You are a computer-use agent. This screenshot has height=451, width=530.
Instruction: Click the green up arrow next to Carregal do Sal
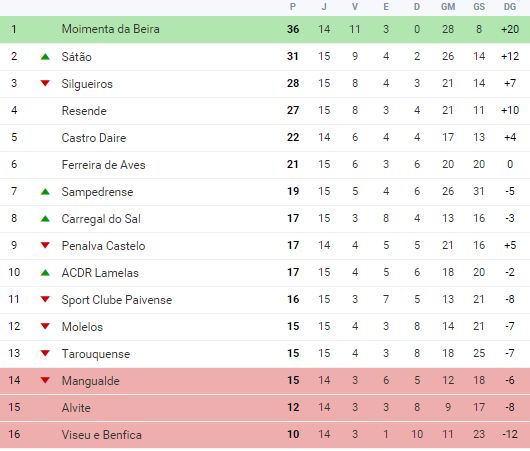45,219
